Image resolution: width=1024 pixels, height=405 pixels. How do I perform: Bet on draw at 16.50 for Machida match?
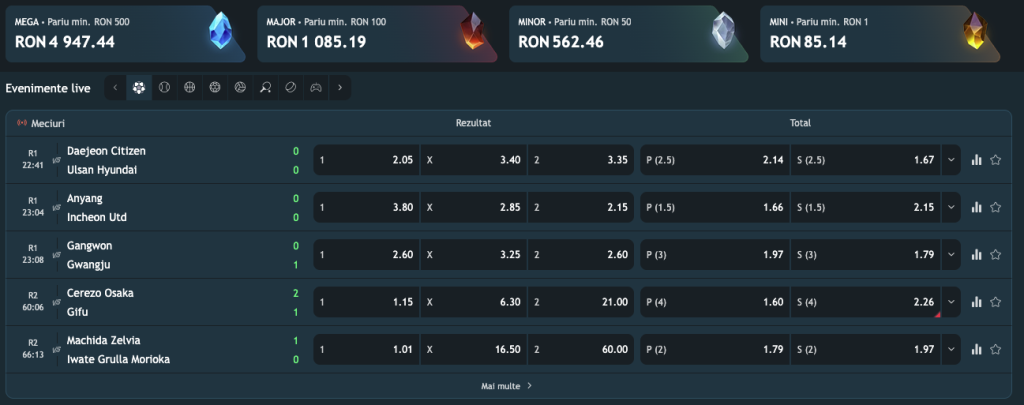coord(474,349)
